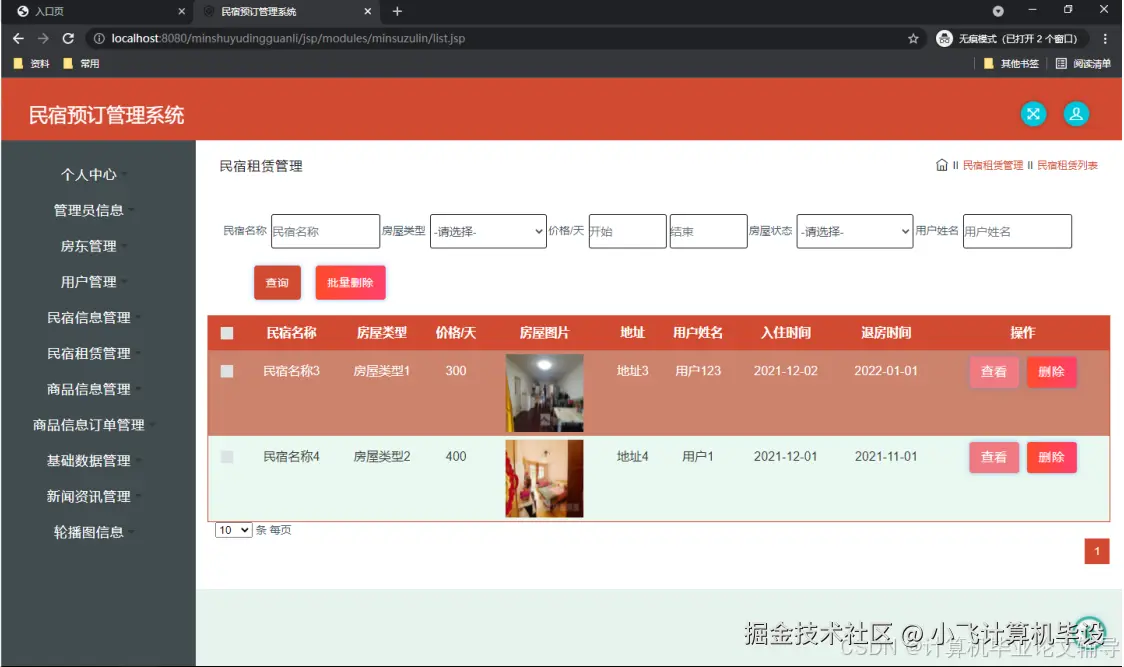Screen dimensions: 1124x667
Task: Open the user profile icon in the header
Action: tap(1076, 114)
